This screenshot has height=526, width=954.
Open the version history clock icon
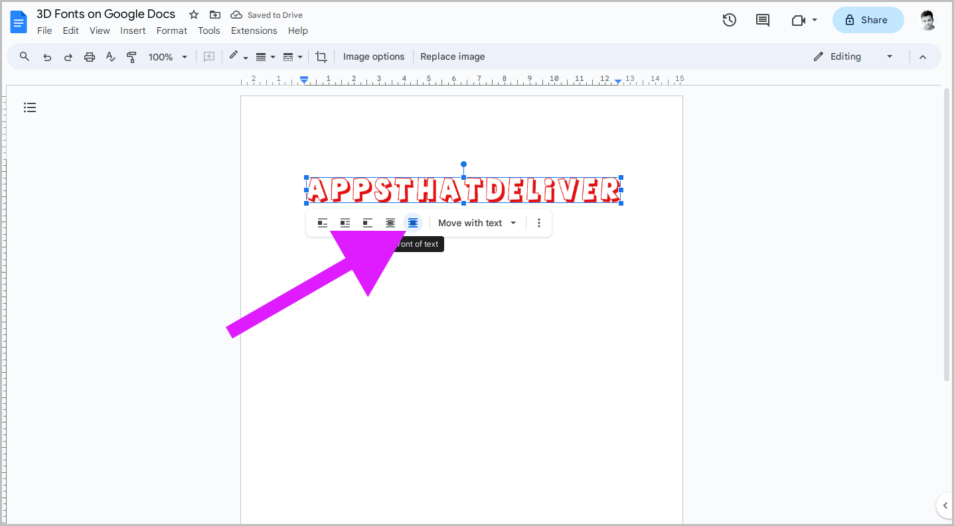point(729,20)
